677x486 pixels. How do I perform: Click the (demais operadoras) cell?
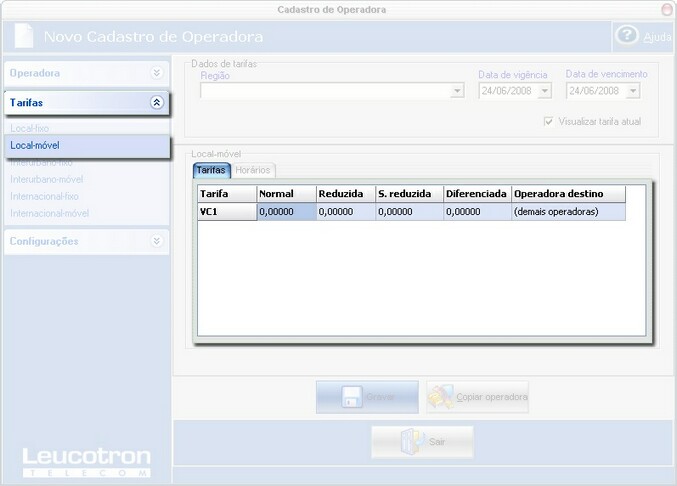569,211
